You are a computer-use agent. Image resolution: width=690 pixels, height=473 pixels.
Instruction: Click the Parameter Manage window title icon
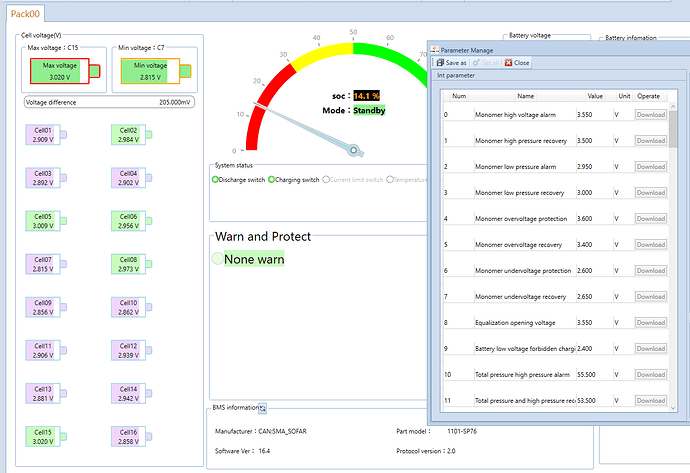(435, 50)
